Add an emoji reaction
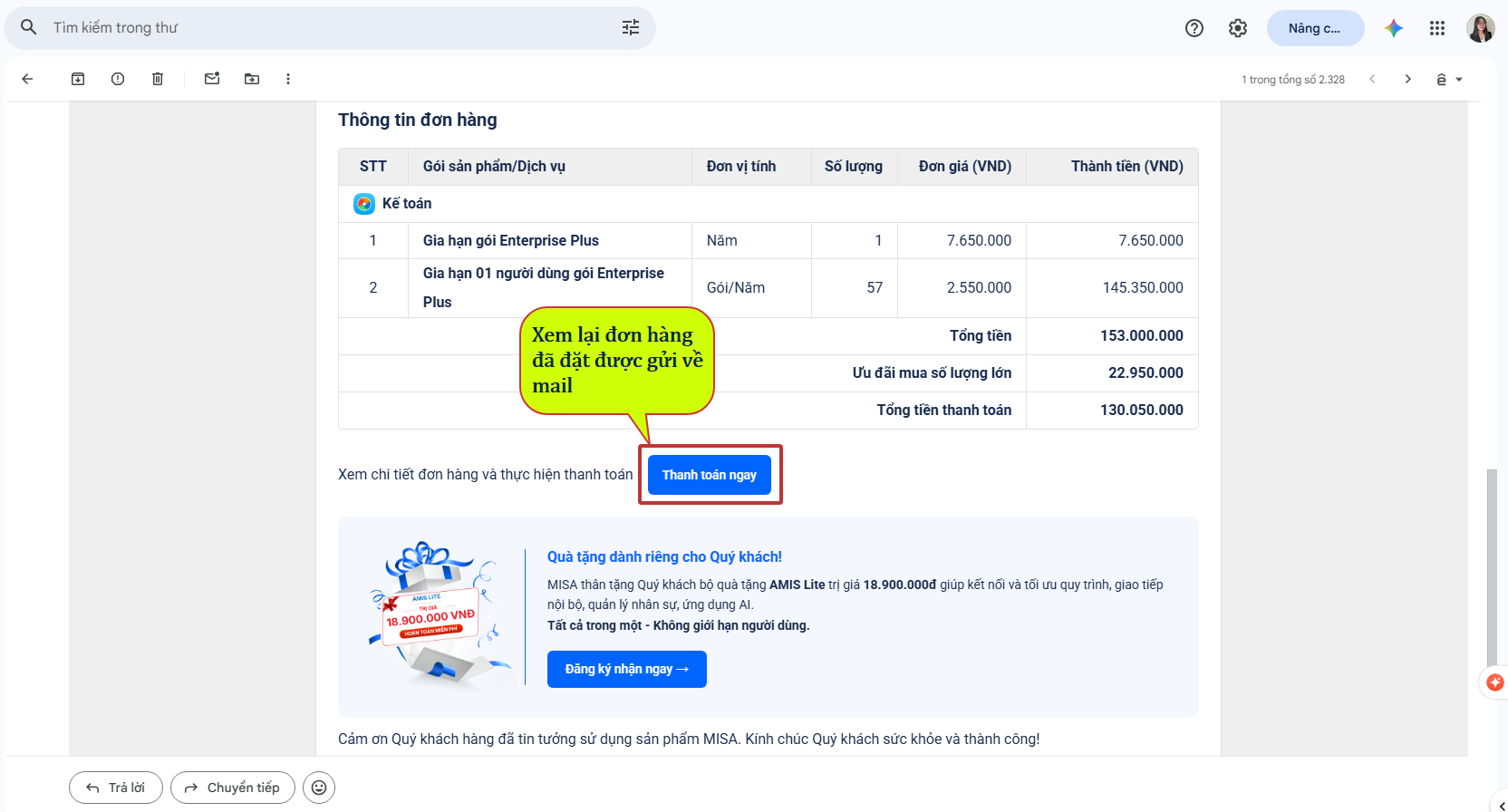1508x812 pixels. pos(319,788)
